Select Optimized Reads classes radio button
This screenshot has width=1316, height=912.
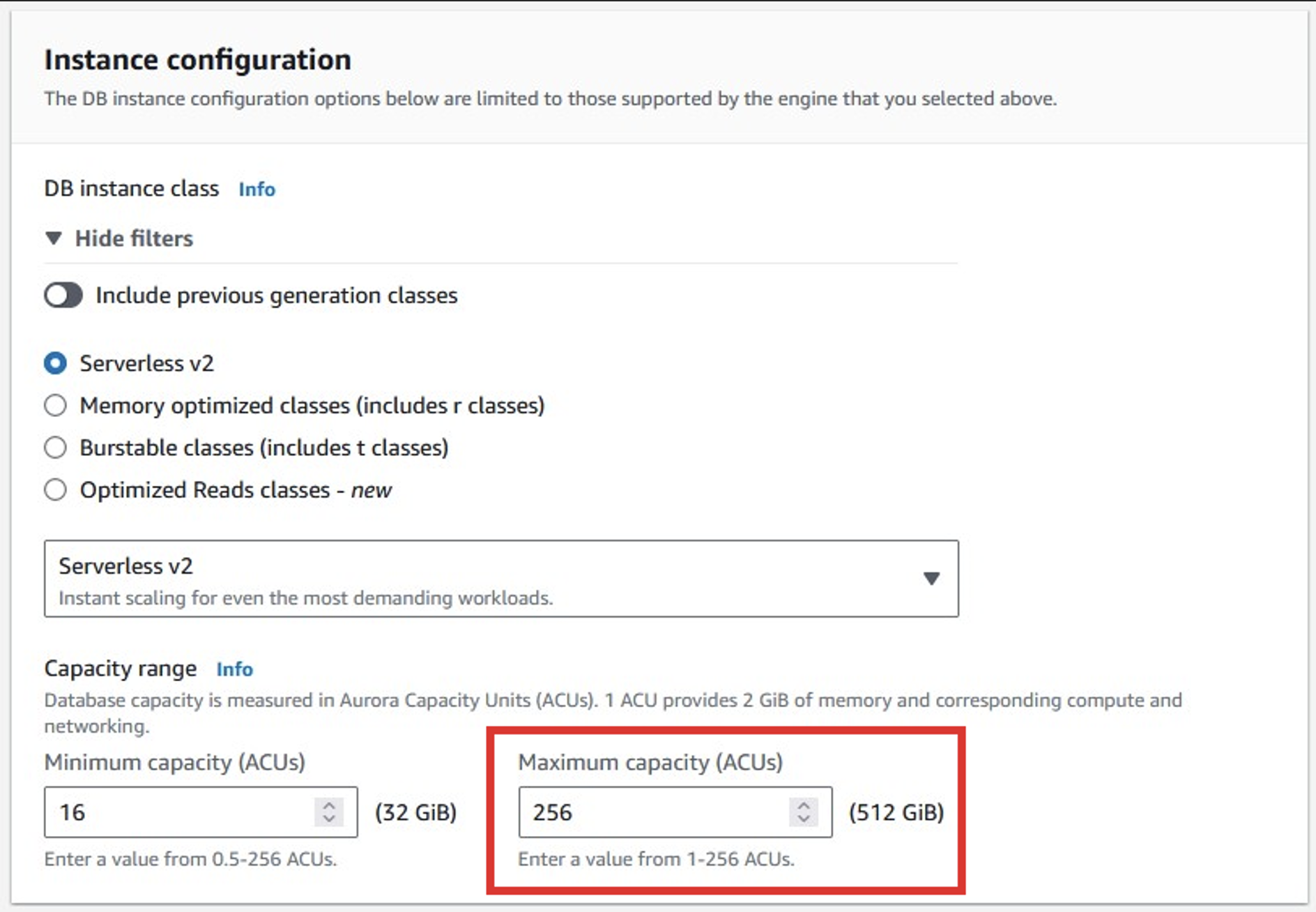(x=56, y=490)
